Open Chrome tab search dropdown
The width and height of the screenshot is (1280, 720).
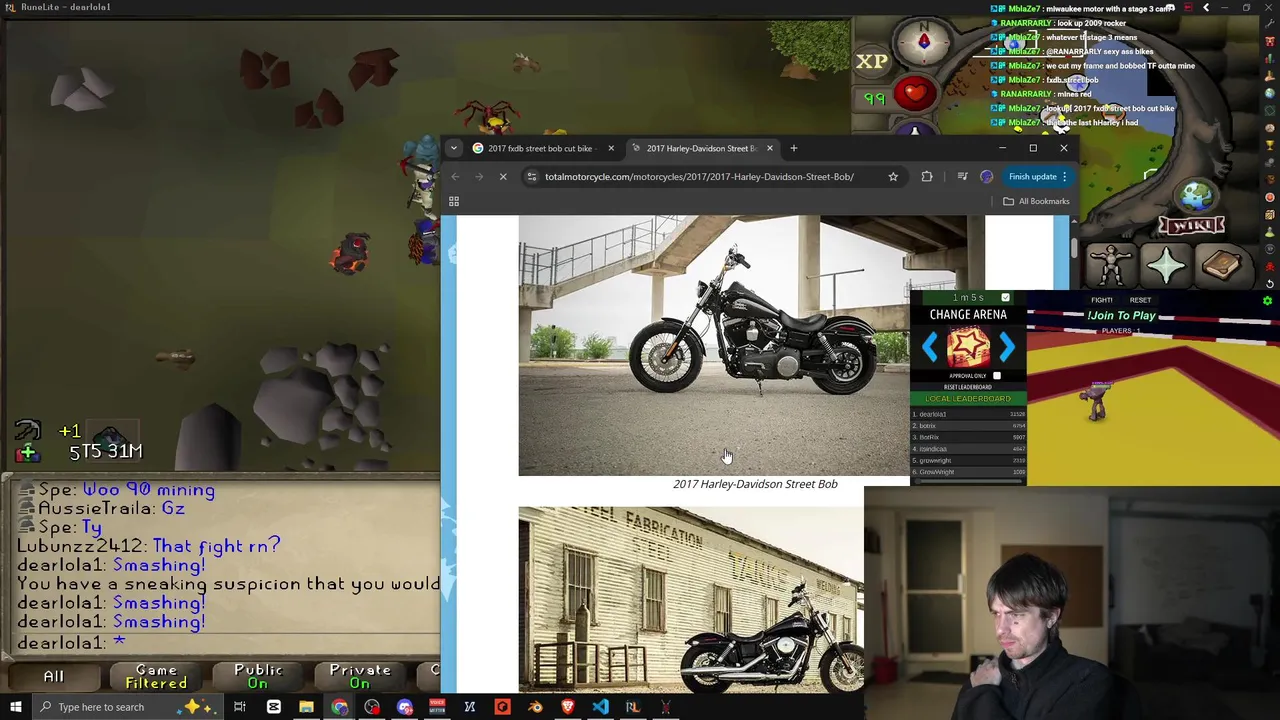pyautogui.click(x=454, y=148)
